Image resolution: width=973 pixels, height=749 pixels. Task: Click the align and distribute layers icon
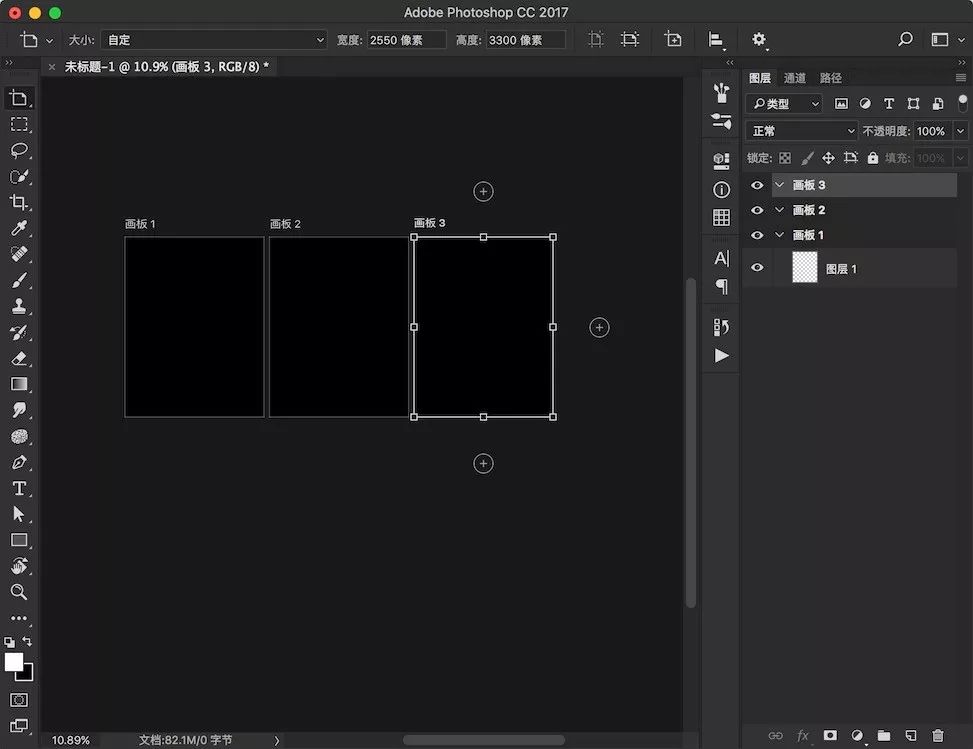(x=715, y=40)
